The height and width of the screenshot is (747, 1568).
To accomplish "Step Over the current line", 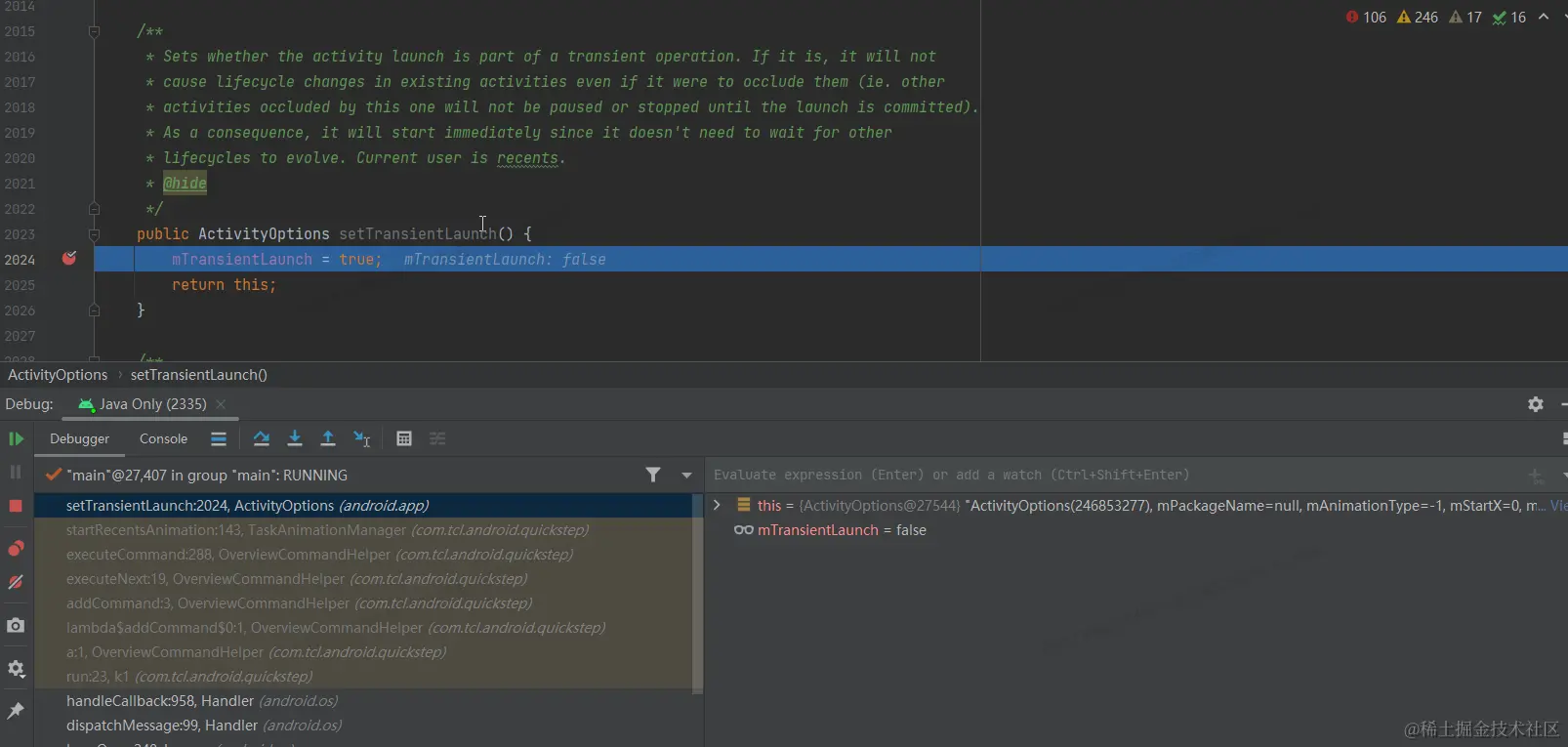I will click(261, 438).
